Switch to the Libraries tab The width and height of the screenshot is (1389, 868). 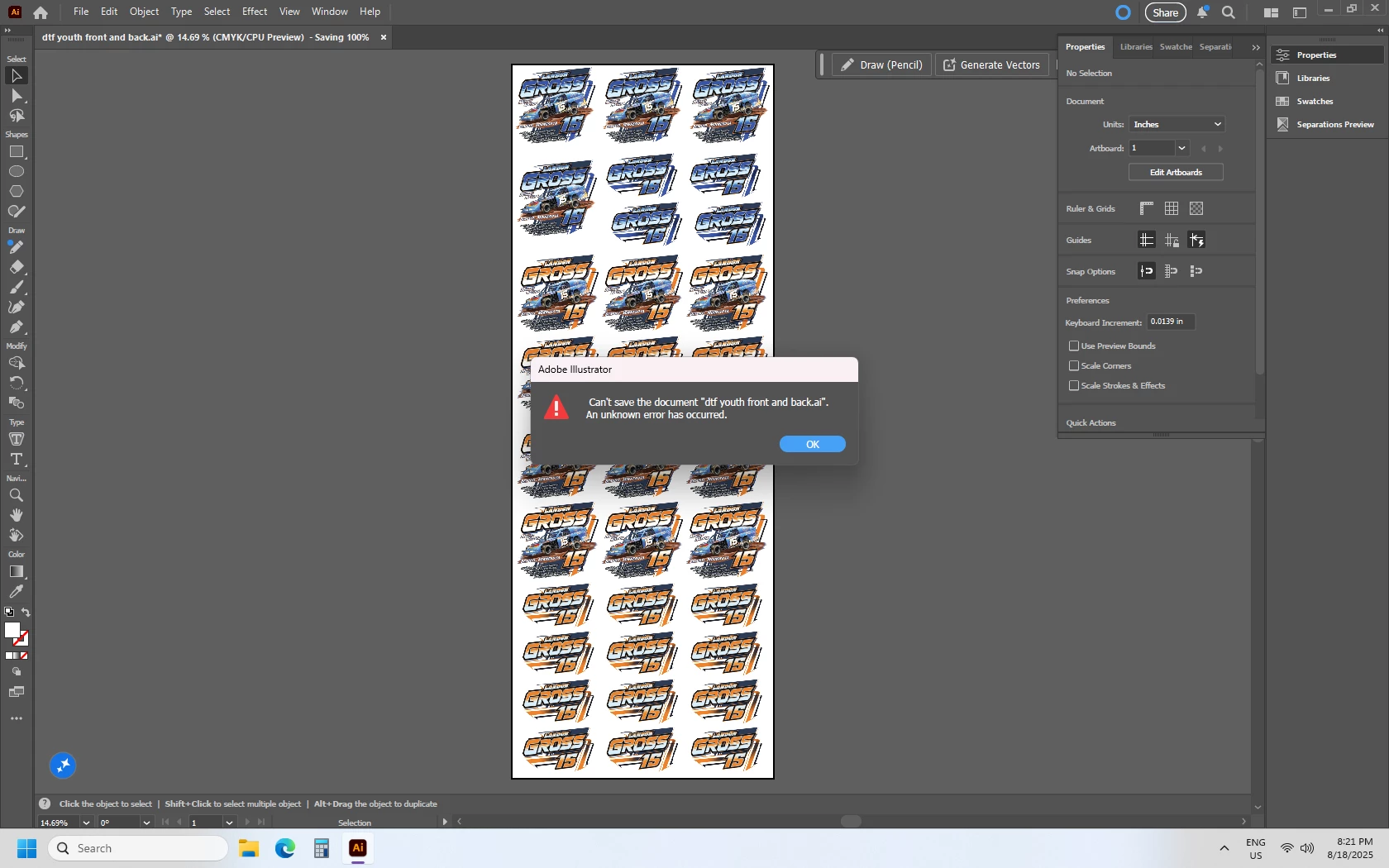(x=1136, y=47)
